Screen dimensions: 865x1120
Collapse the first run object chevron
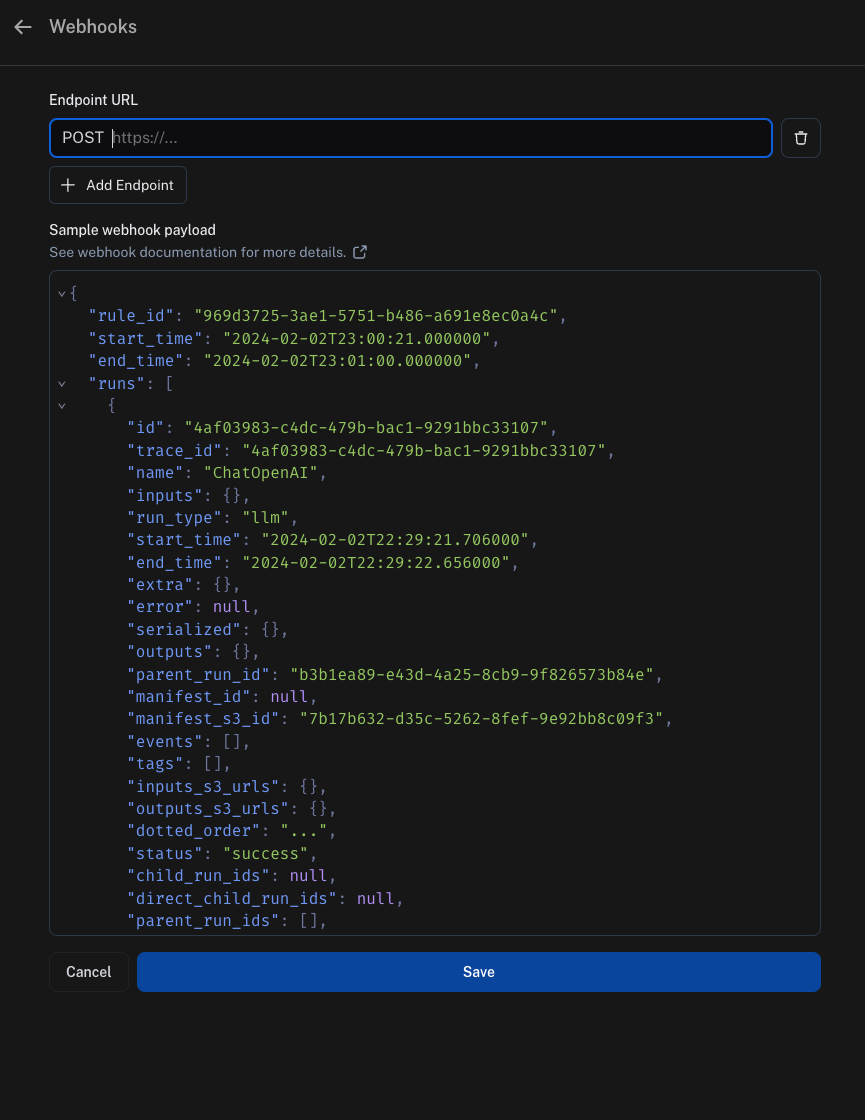pyautogui.click(x=62, y=406)
